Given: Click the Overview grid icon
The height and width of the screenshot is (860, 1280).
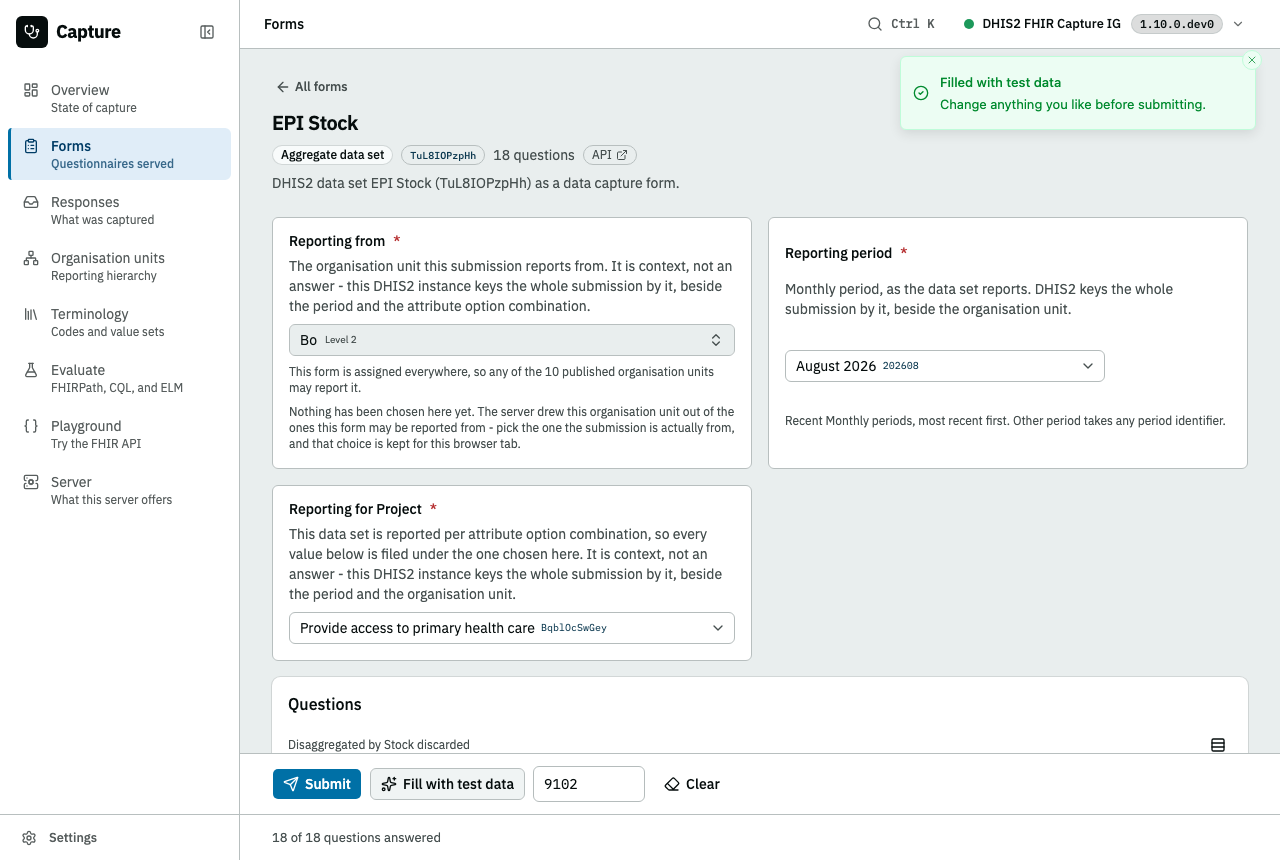Looking at the screenshot, I should click(31, 90).
